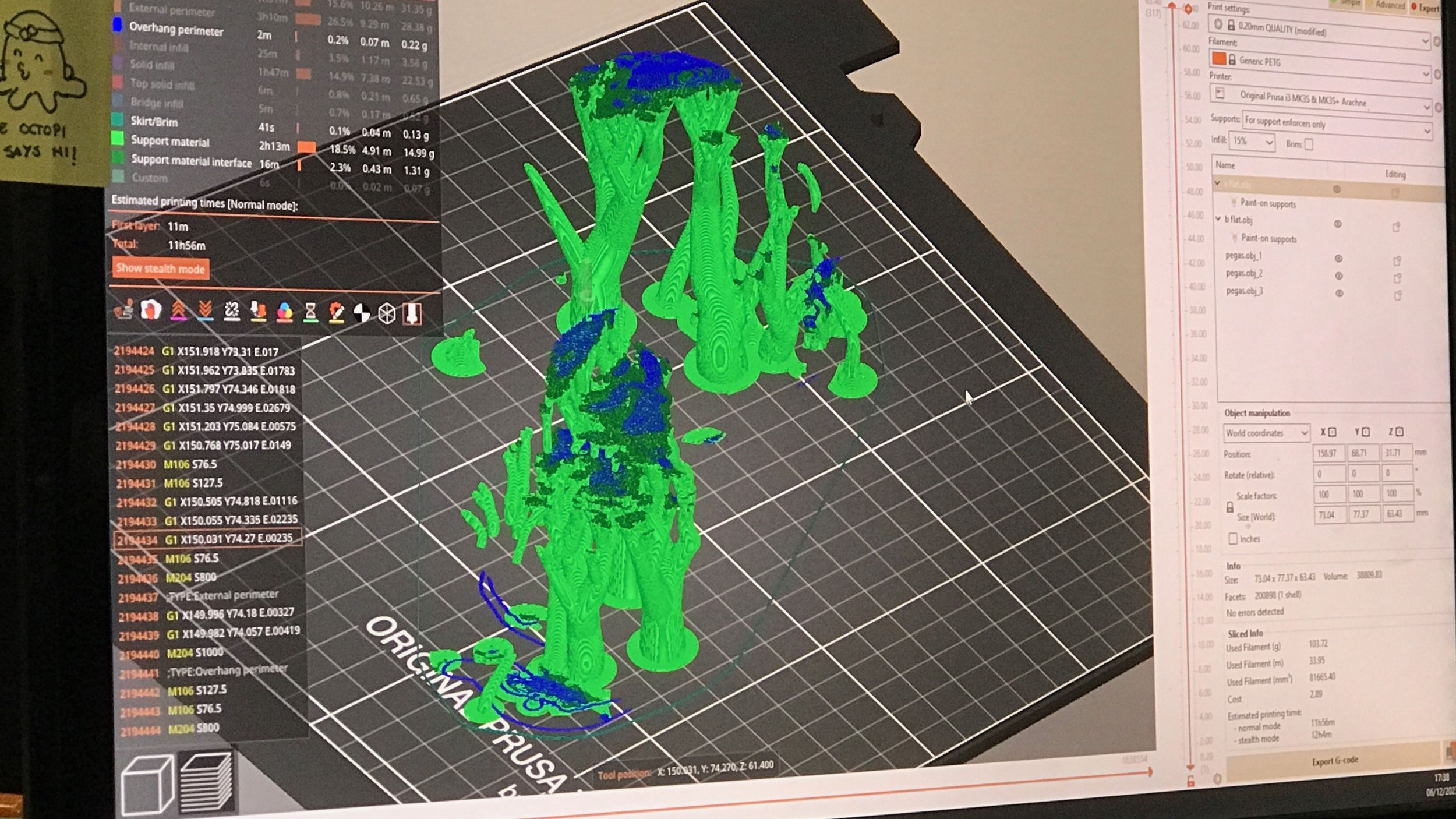Enable the Brim checkbox
The height and width of the screenshot is (819, 1456).
(1309, 144)
